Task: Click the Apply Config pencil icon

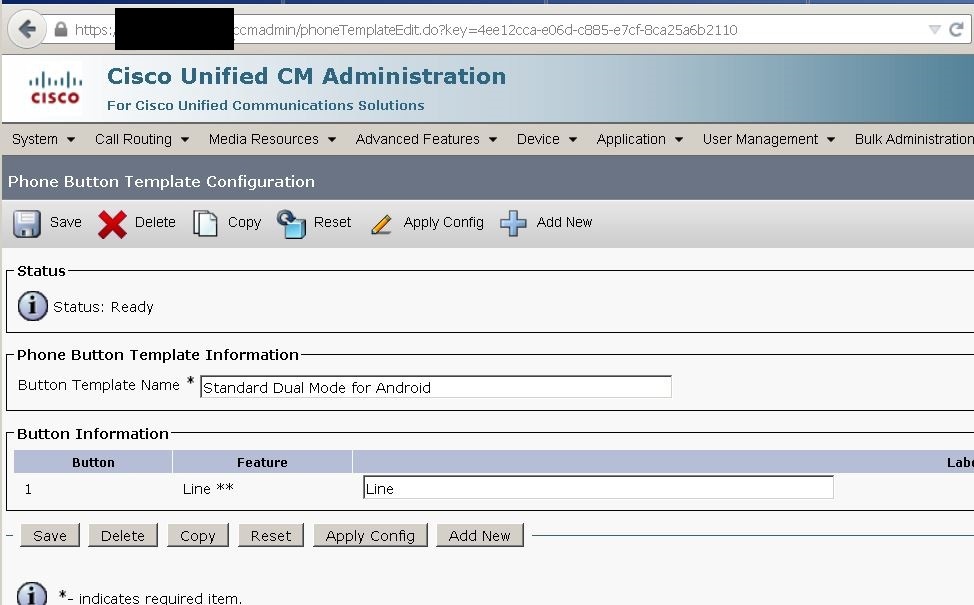Action: (381, 222)
